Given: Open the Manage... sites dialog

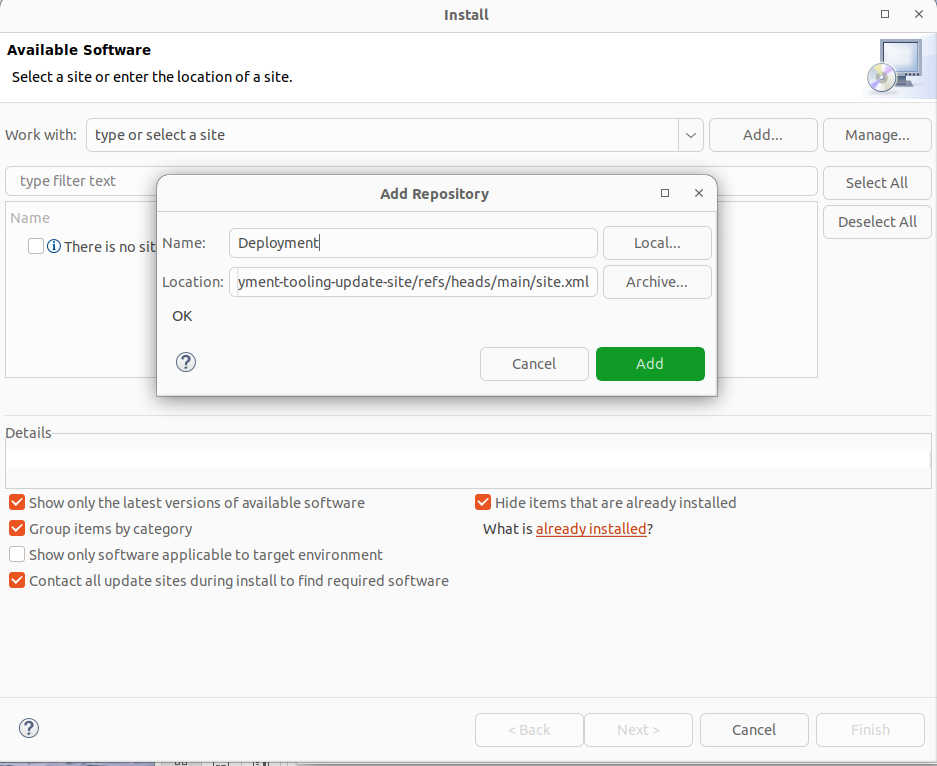Looking at the screenshot, I should [x=877, y=134].
